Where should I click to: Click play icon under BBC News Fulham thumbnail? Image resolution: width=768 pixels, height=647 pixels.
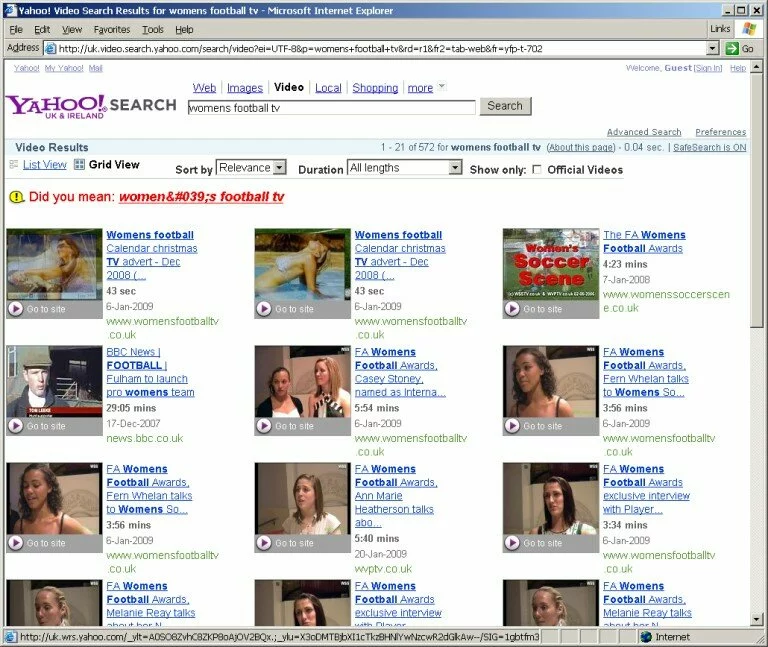[x=16, y=426]
